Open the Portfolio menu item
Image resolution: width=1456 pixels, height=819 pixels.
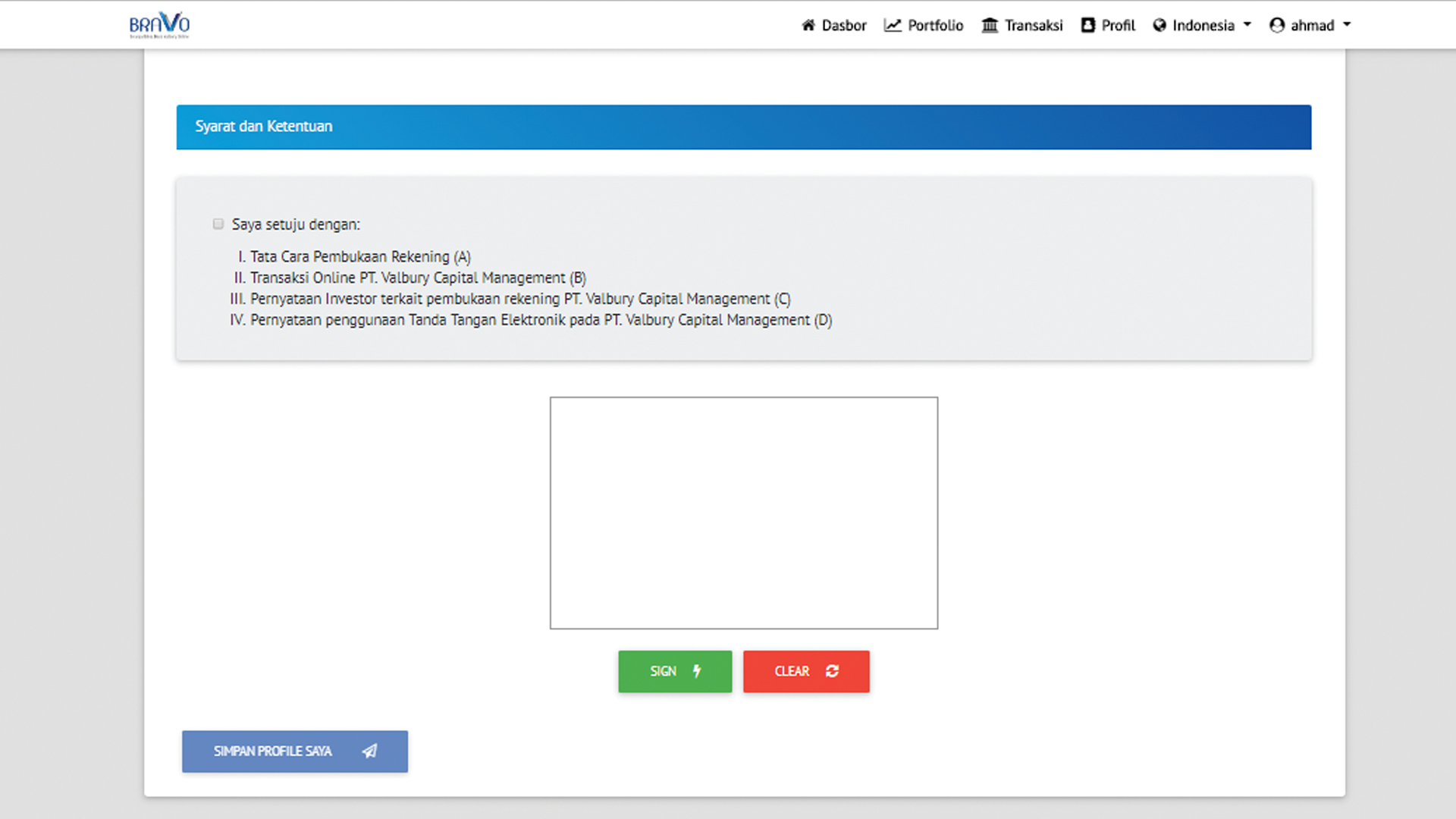pyautogui.click(x=935, y=25)
